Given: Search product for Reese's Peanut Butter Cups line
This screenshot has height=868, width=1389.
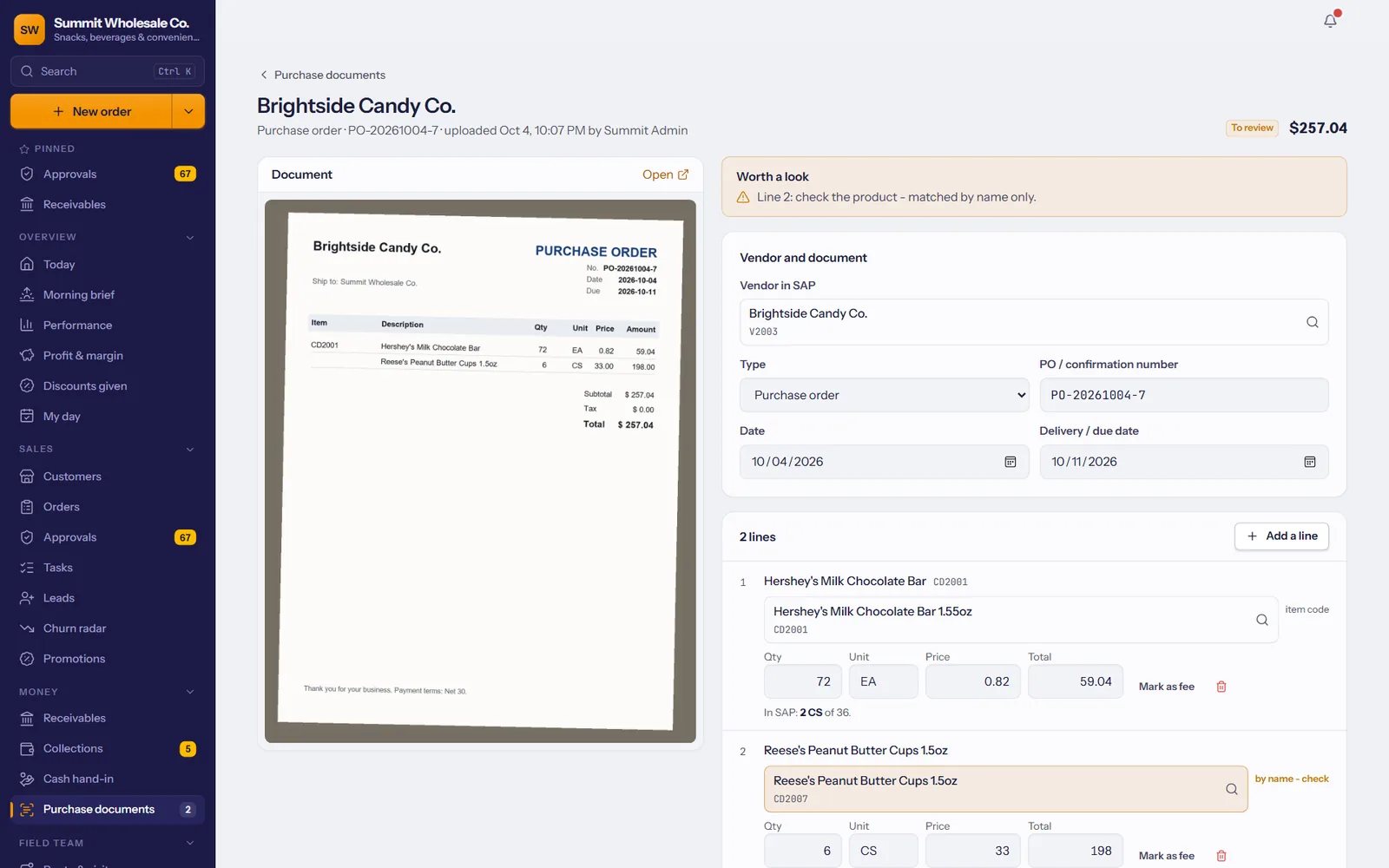Looking at the screenshot, I should pyautogui.click(x=1232, y=789).
